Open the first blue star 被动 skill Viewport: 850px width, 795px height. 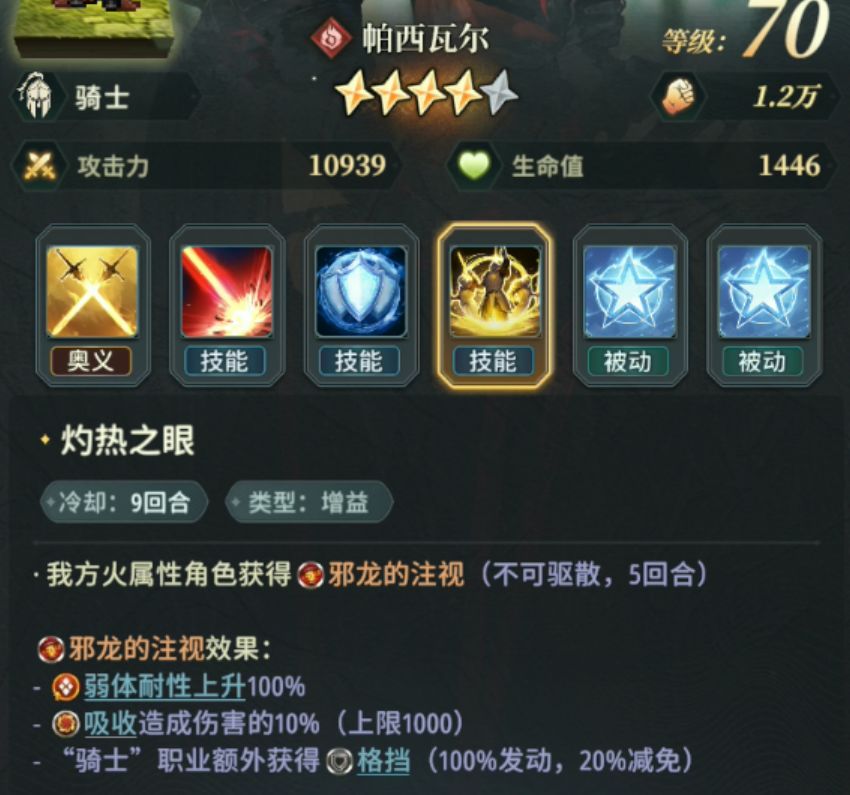click(x=629, y=292)
